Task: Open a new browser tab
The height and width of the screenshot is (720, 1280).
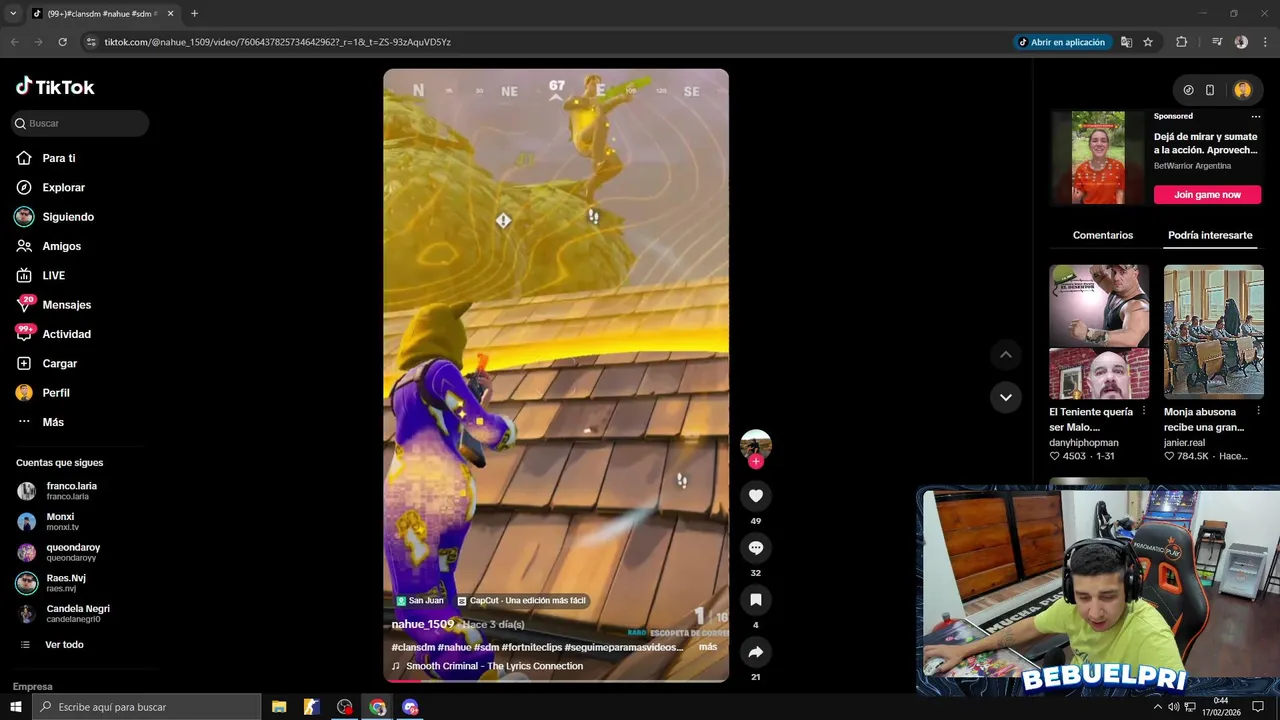Action: point(194,14)
